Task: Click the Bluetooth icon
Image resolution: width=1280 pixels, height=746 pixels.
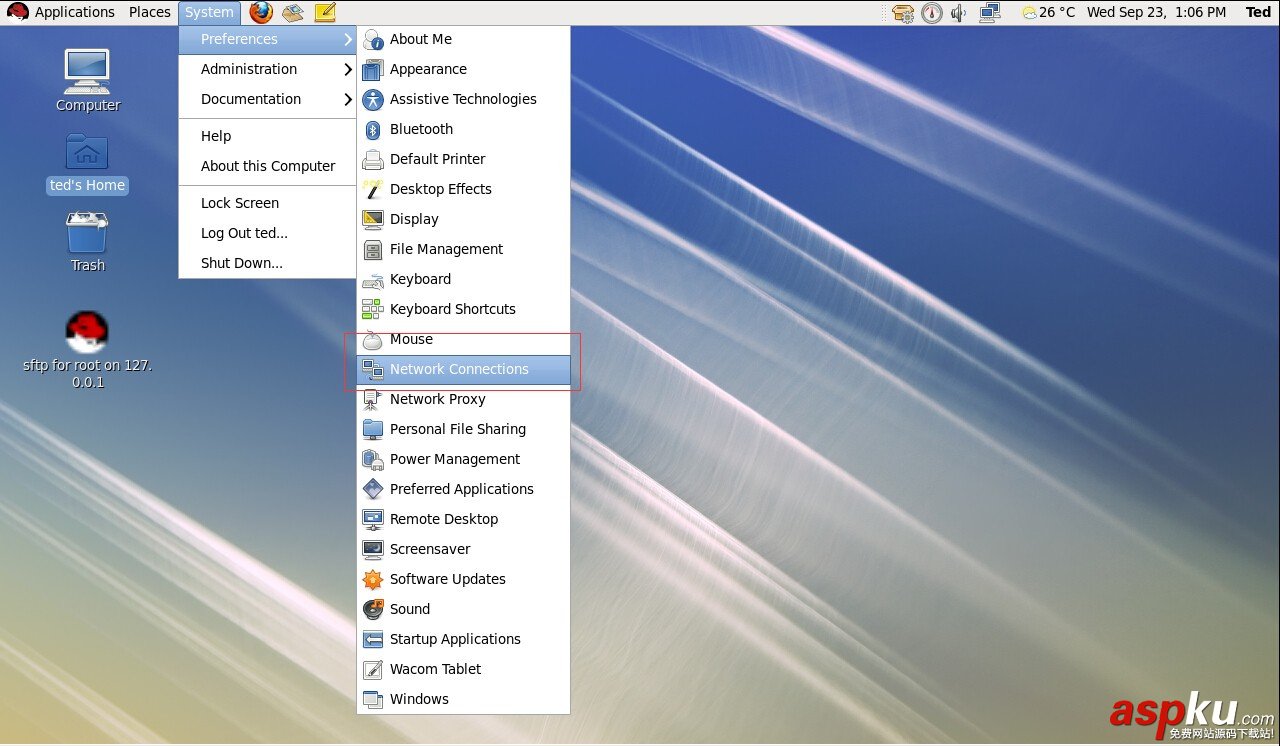Action: pyautogui.click(x=373, y=129)
